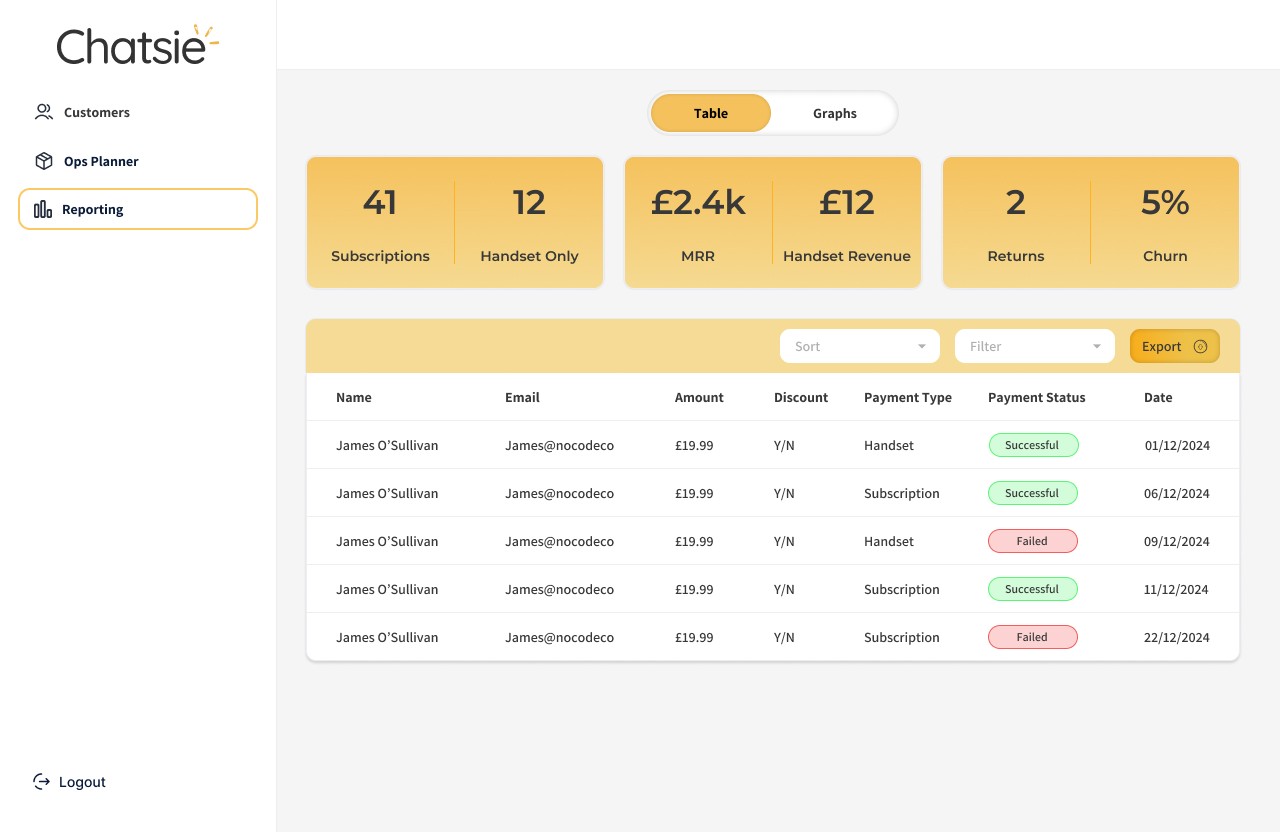Switch to the Graphs view
1280x832 pixels.
[835, 113]
